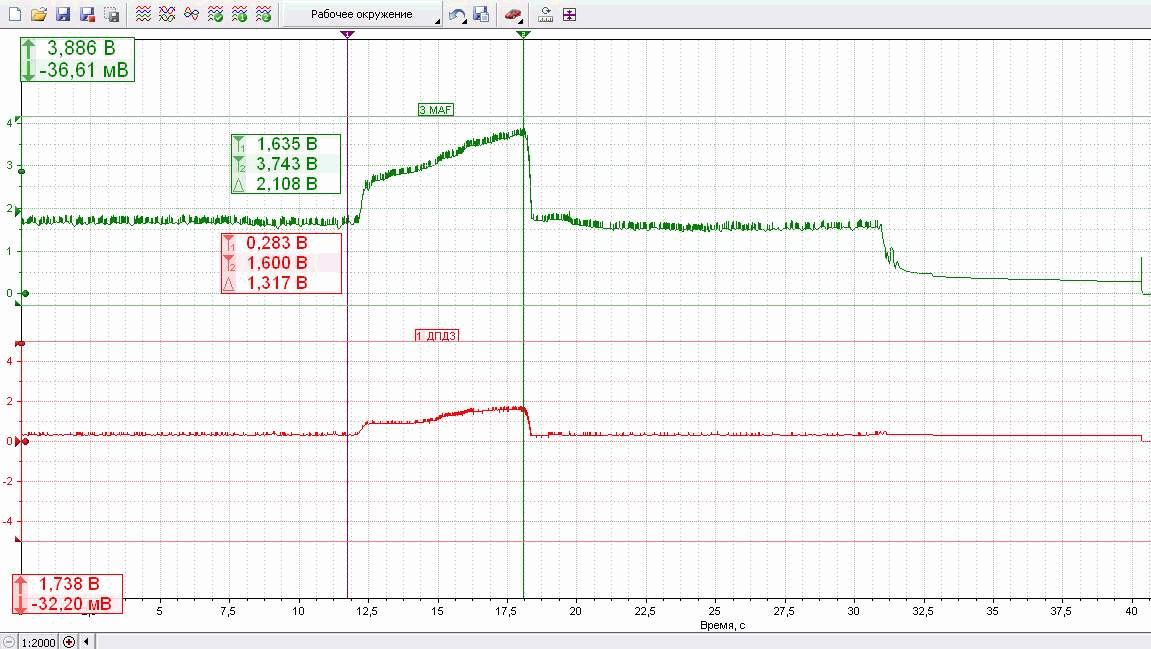The image size is (1151, 649).
Task: Click the first tri-color waveform toolbar icon
Action: pos(144,15)
